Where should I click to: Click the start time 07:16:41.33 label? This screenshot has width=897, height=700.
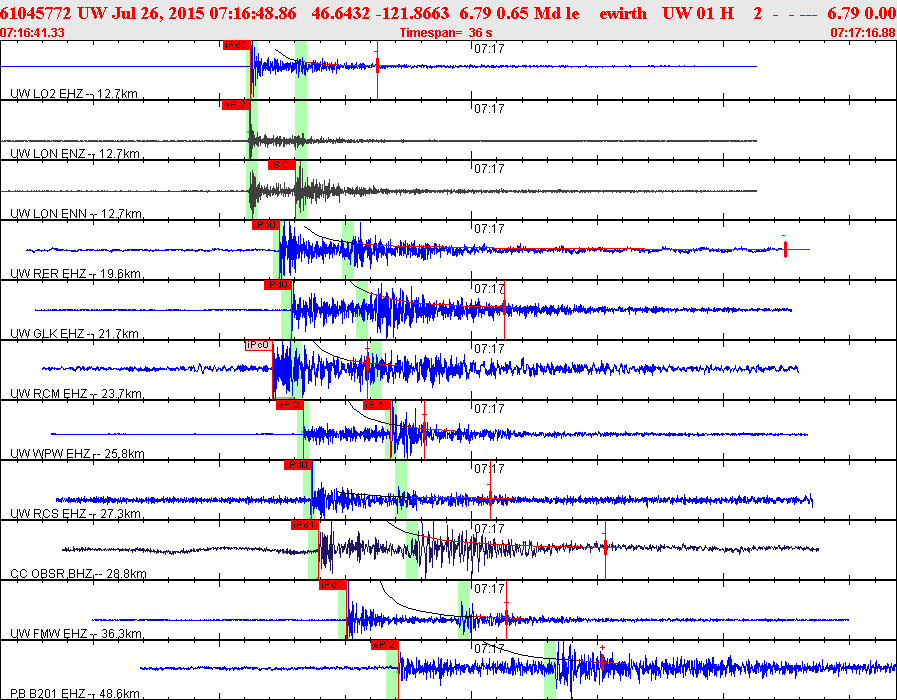pyautogui.click(x=33, y=32)
